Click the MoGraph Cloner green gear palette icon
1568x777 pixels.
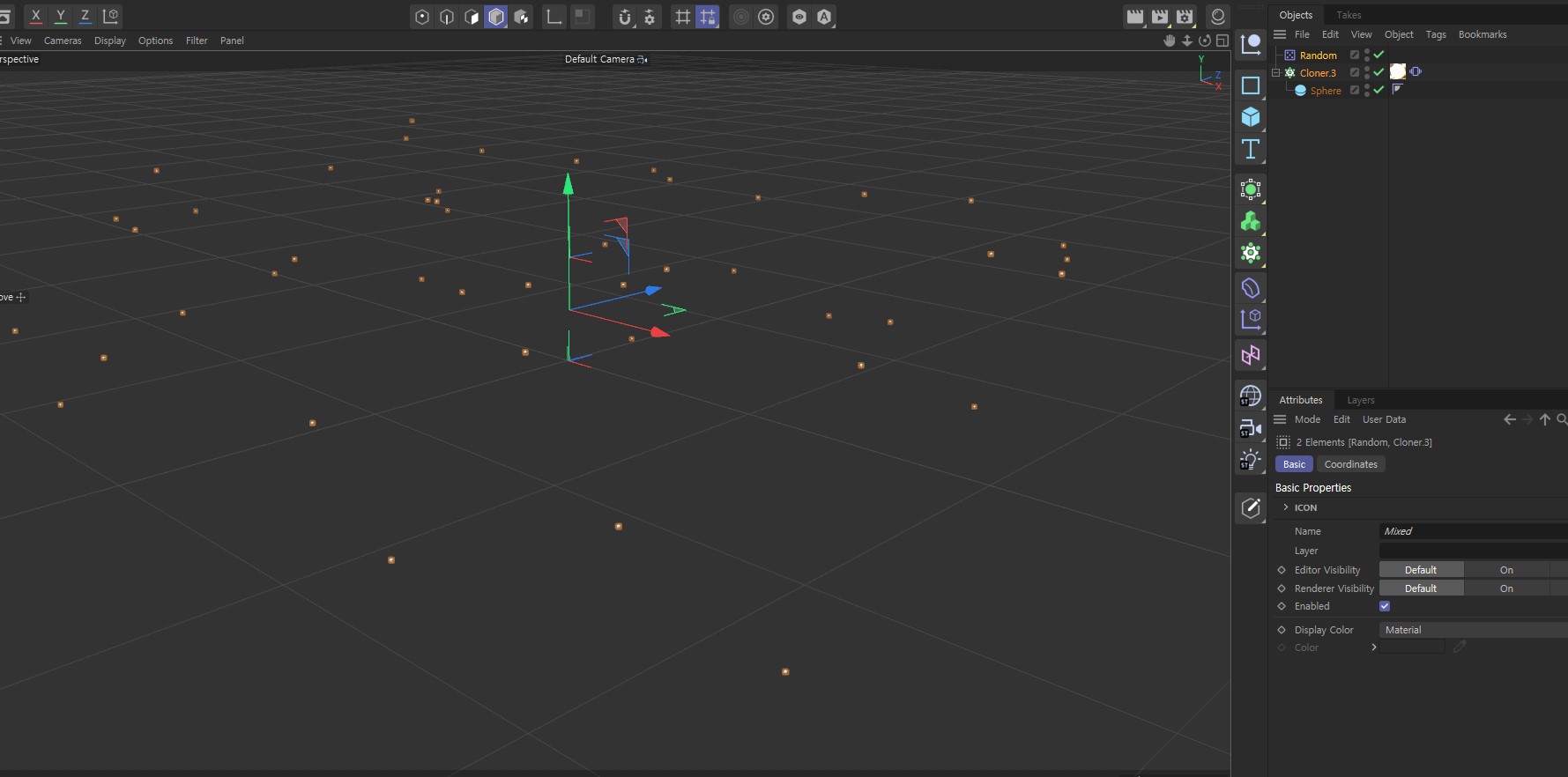[x=1250, y=254]
